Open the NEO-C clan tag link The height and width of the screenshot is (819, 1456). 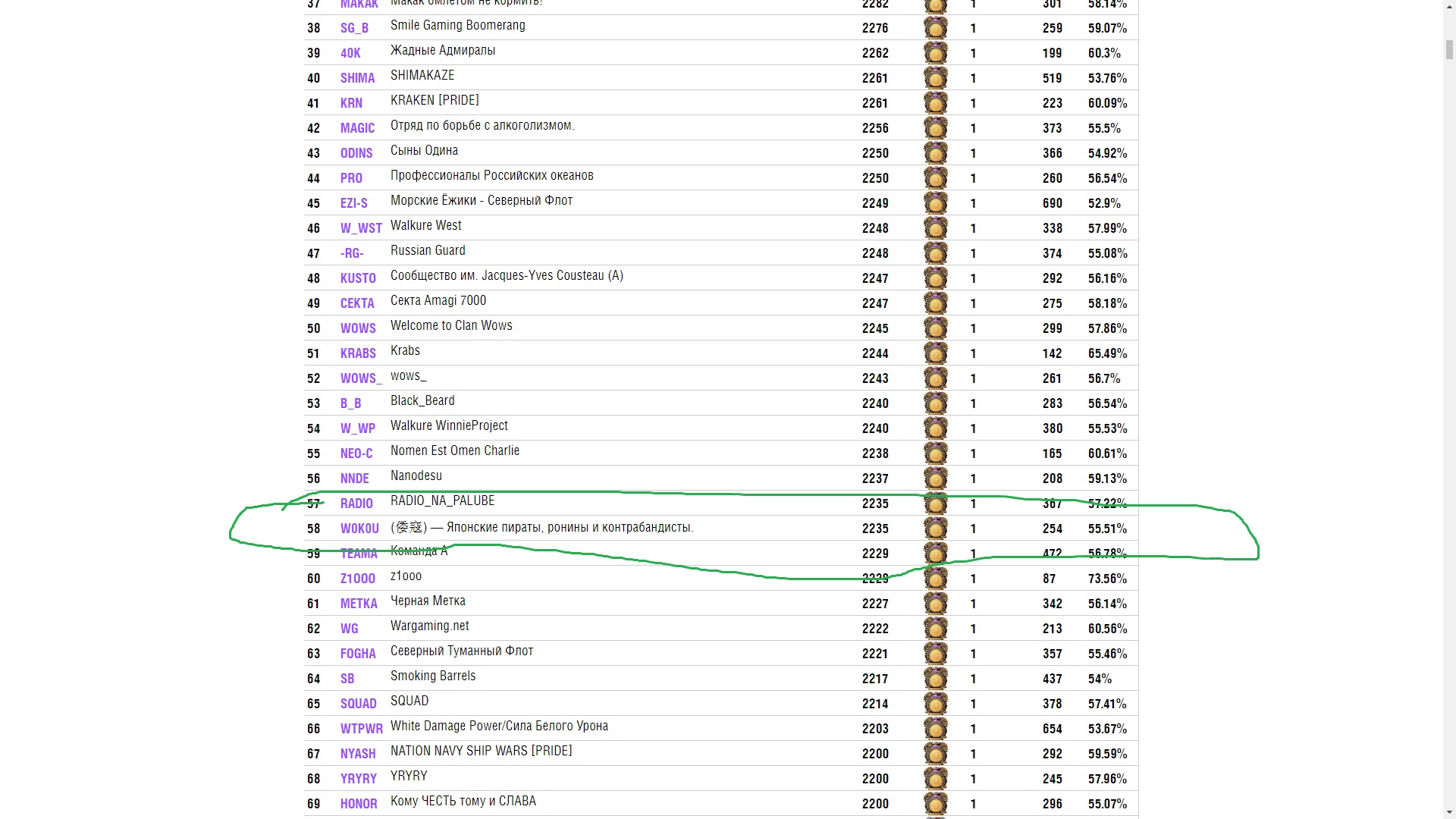tap(356, 453)
